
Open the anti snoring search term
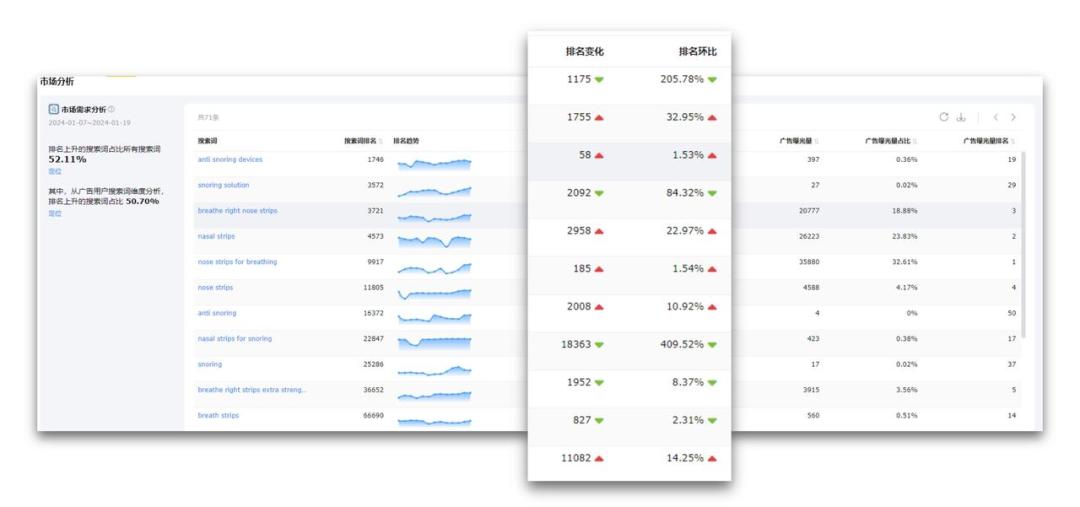click(217, 313)
